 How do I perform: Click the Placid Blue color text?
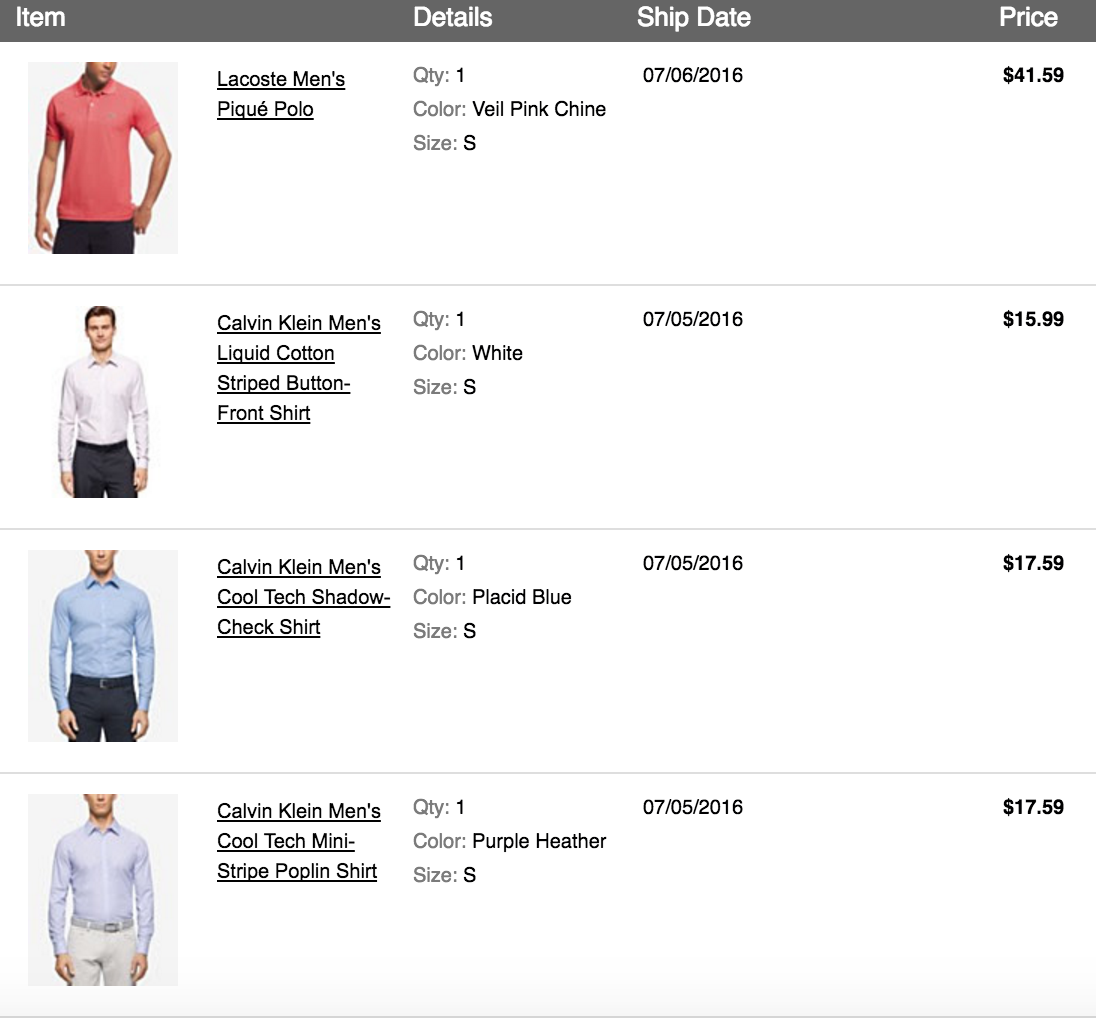[x=522, y=597]
